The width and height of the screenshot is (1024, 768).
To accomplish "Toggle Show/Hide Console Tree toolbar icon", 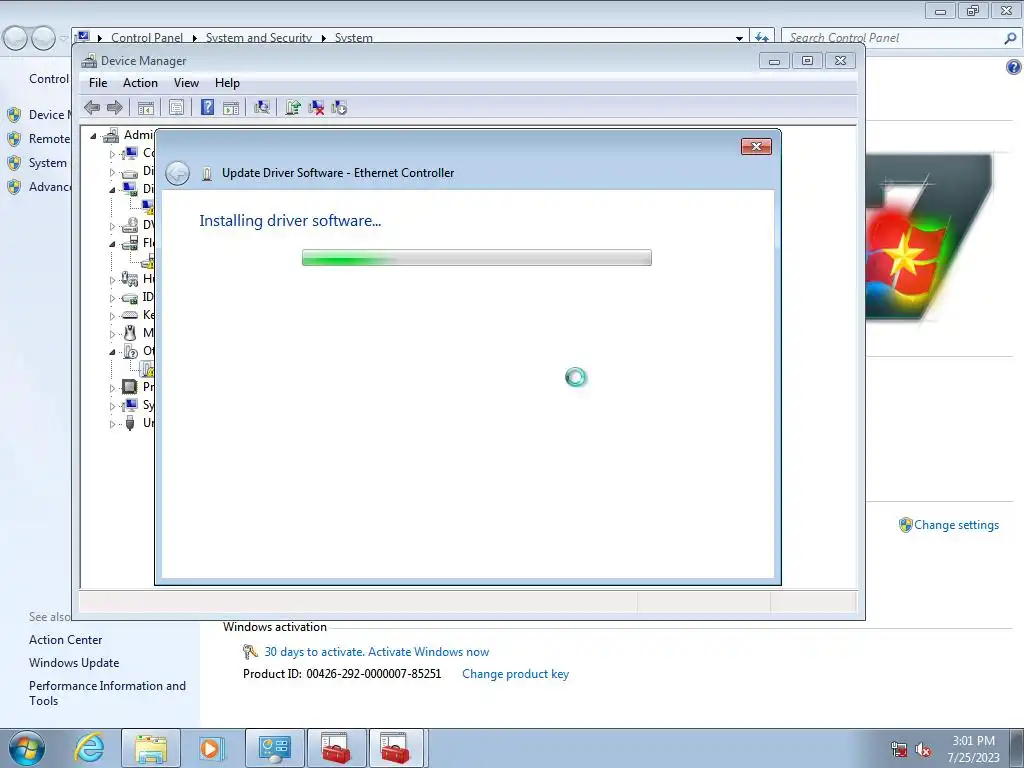I will click(146, 108).
